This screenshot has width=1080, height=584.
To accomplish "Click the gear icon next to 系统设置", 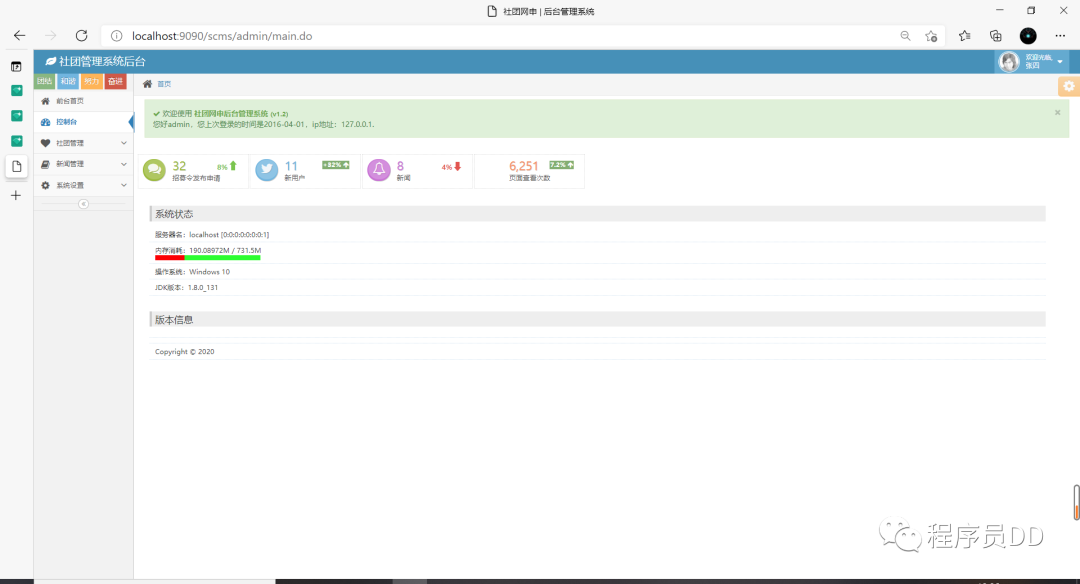I will point(45,185).
